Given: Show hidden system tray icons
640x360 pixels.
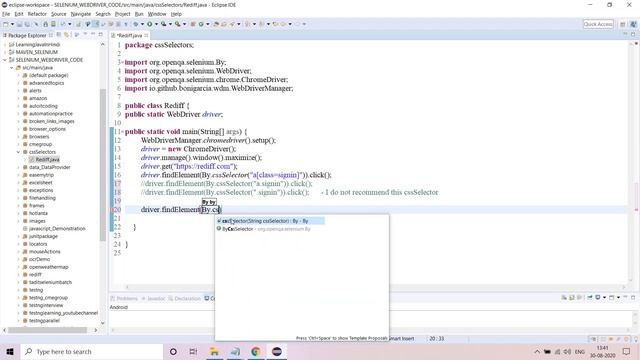Looking at the screenshot, I should coord(537,351).
